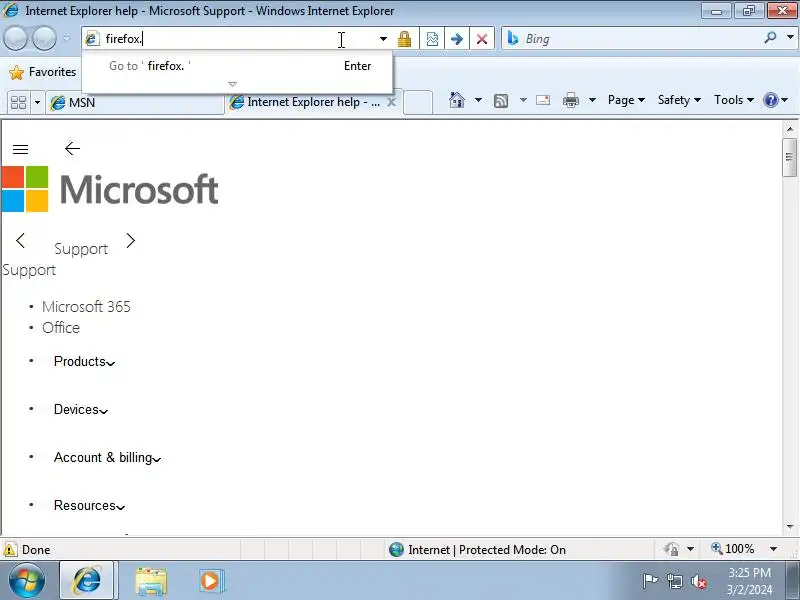
Task: Open the Favorites button
Action: 42,72
